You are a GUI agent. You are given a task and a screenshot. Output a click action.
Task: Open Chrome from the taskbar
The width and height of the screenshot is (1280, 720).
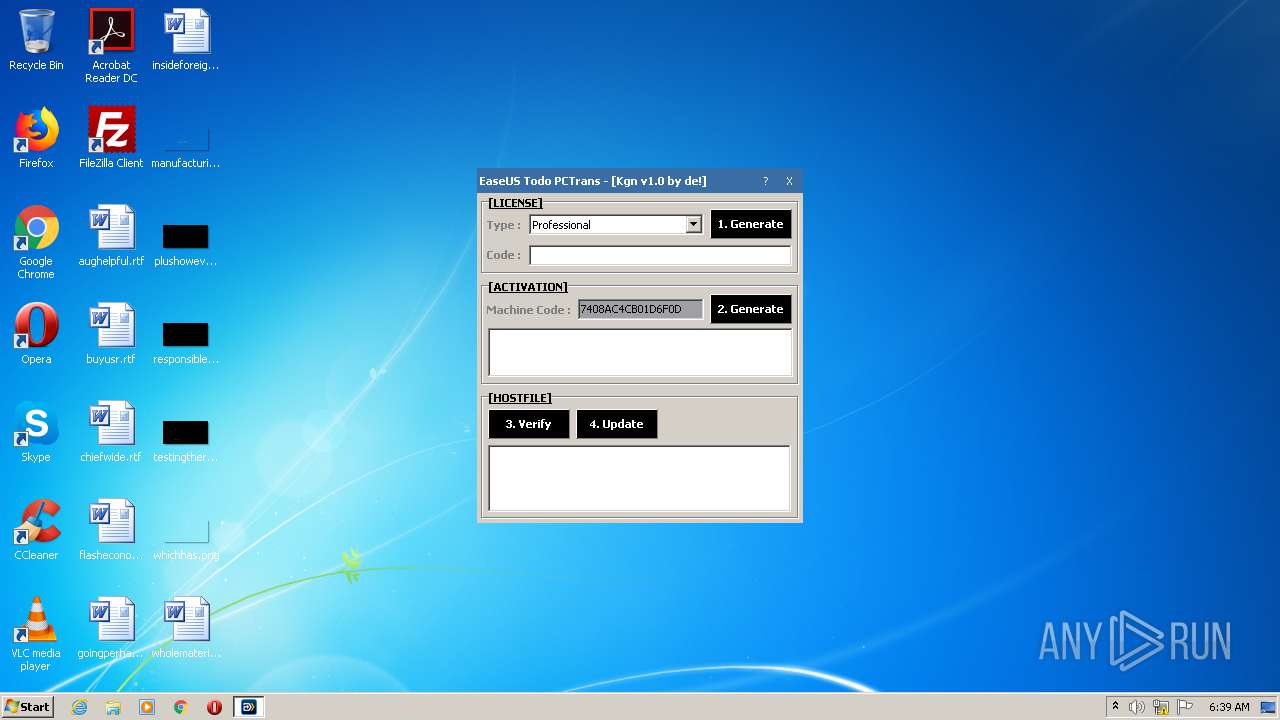pos(181,707)
